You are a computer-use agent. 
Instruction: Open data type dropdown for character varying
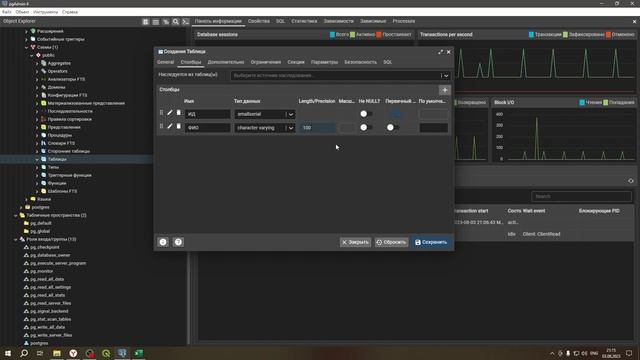291,128
